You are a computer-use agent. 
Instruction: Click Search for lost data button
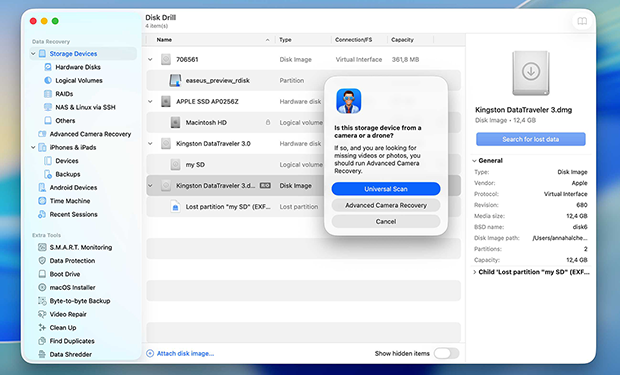(531, 139)
